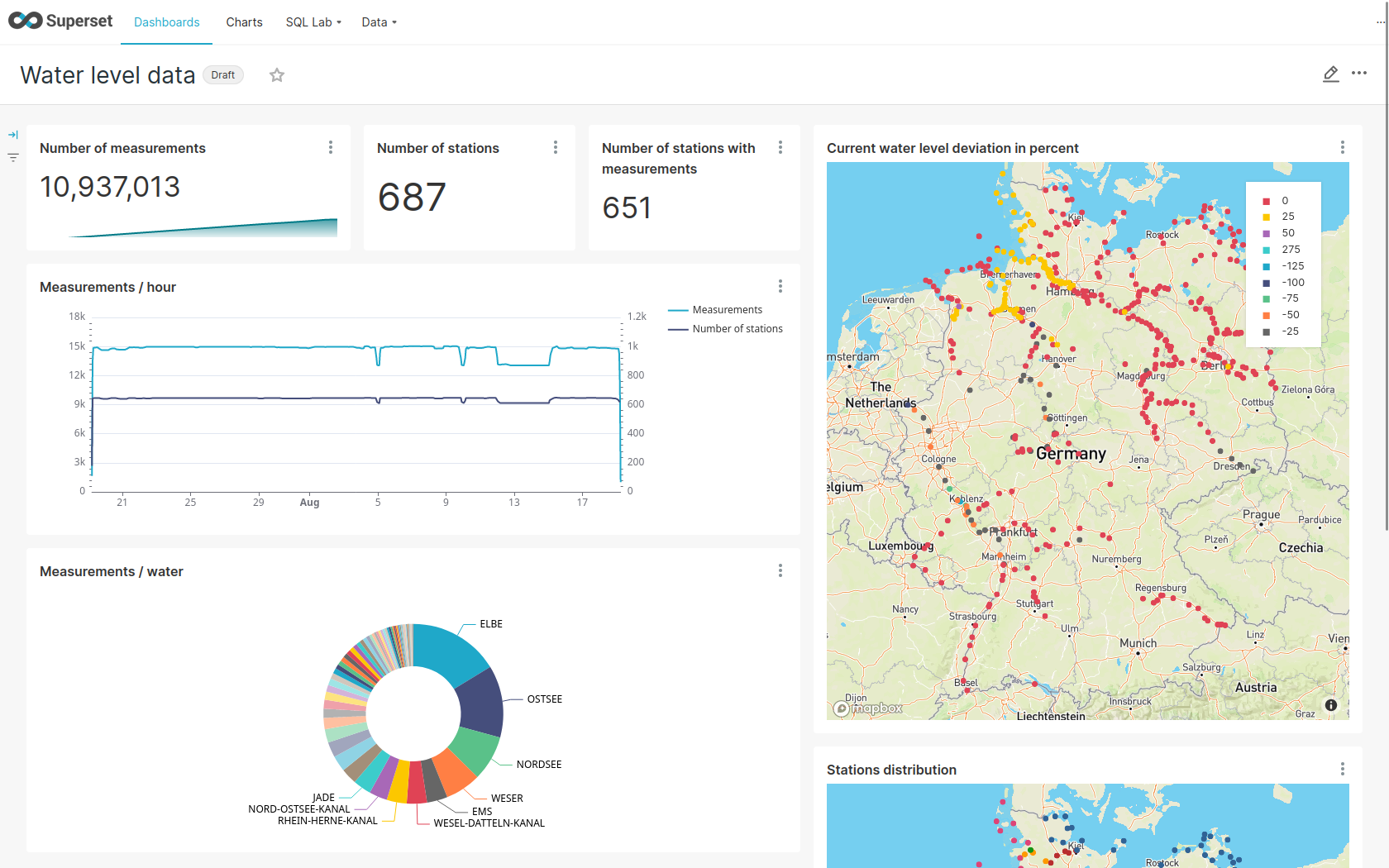Image resolution: width=1389 pixels, height=868 pixels.
Task: Click the red 0 legend swatch
Action: tap(1266, 201)
